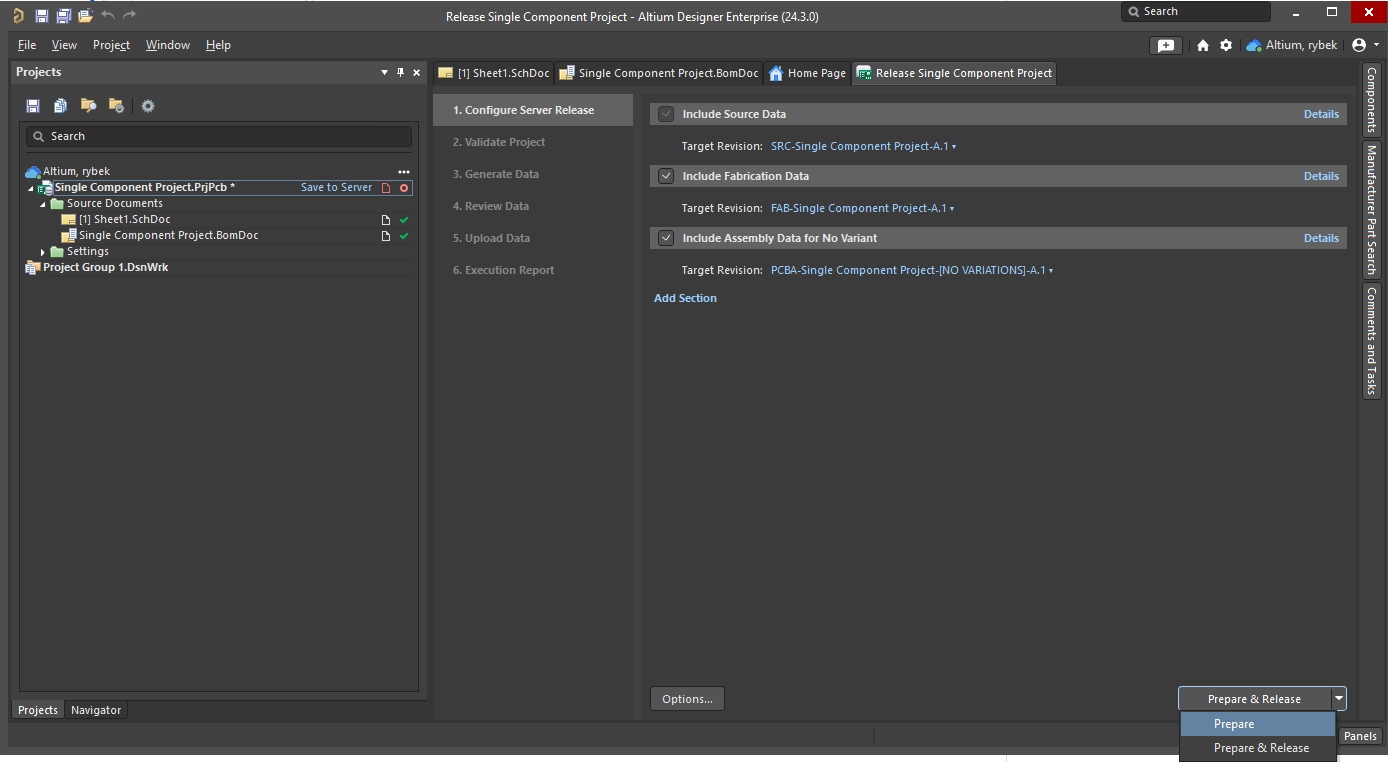Switch to the Navigator tab
This screenshot has width=1388, height=762.
96,710
